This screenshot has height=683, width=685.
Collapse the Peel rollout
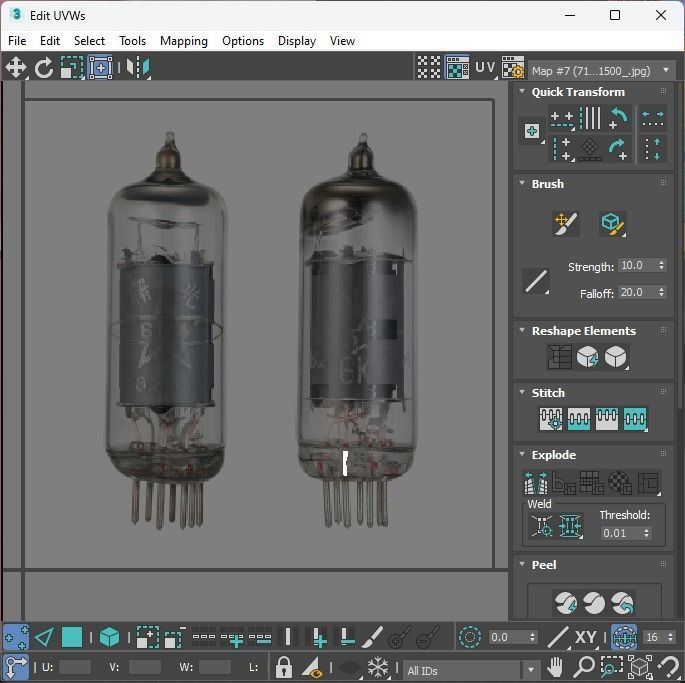(522, 564)
